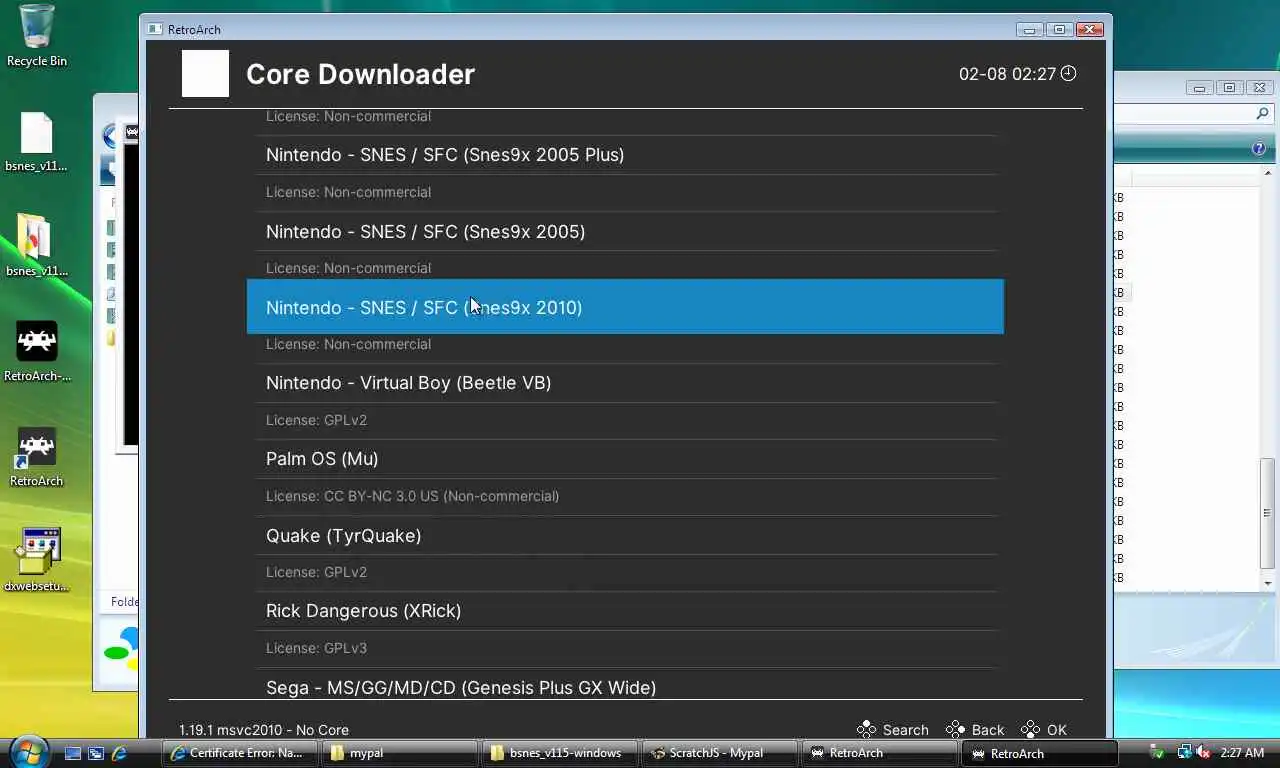Viewport: 1280px width, 768px height.
Task: Select the bsnes_v11 zipped folder icon on desktop
Action: [36, 246]
